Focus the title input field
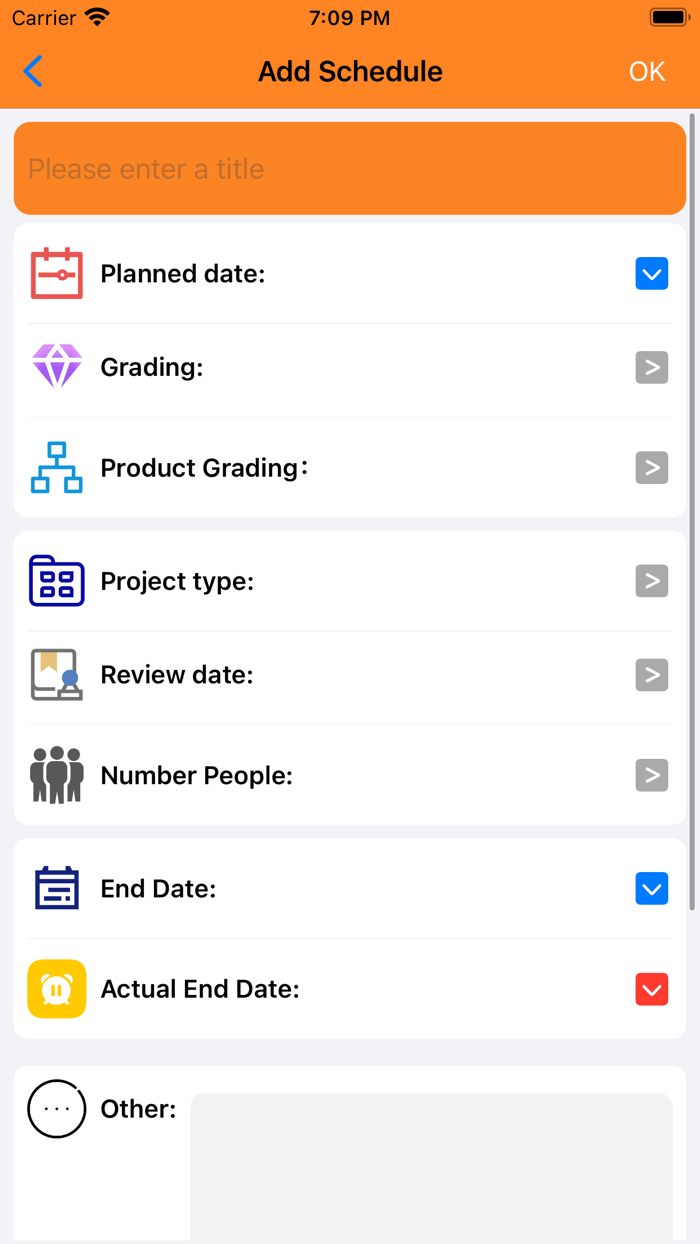Screen dimensions: 700x1244 click(x=350, y=169)
